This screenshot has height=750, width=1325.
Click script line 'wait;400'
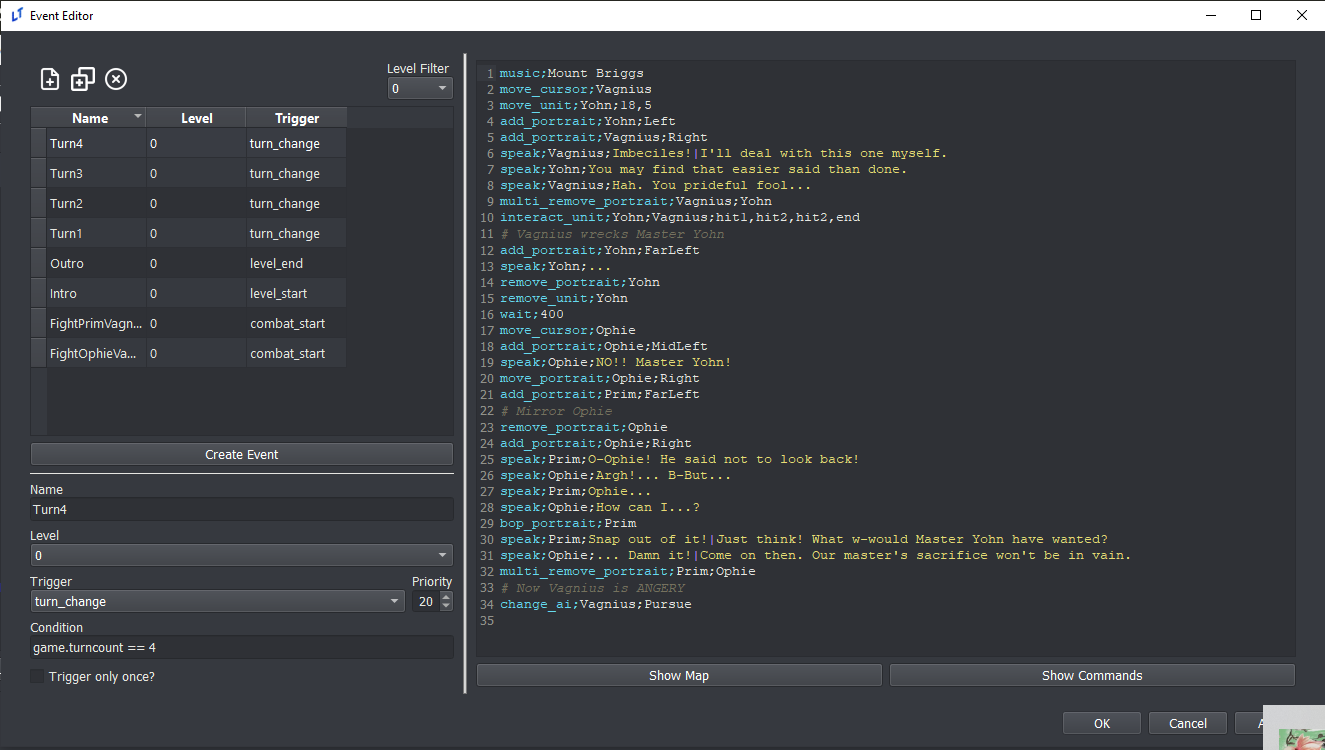point(532,314)
